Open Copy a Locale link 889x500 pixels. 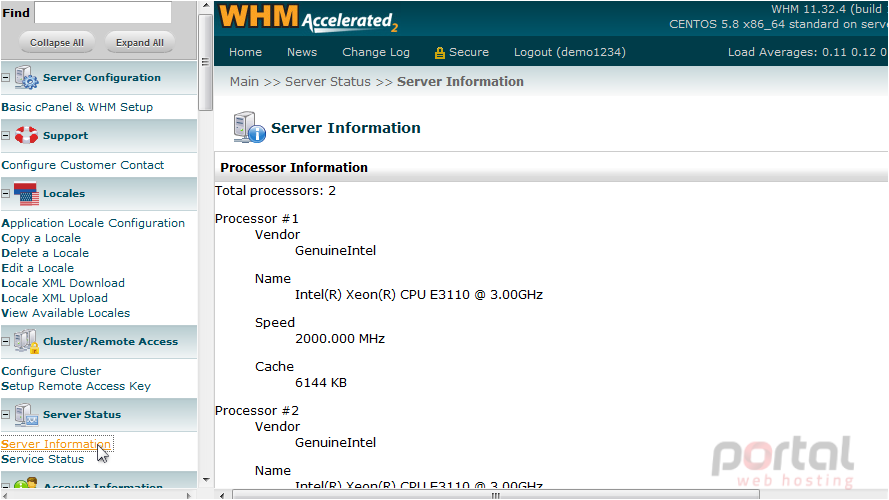tap(41, 238)
